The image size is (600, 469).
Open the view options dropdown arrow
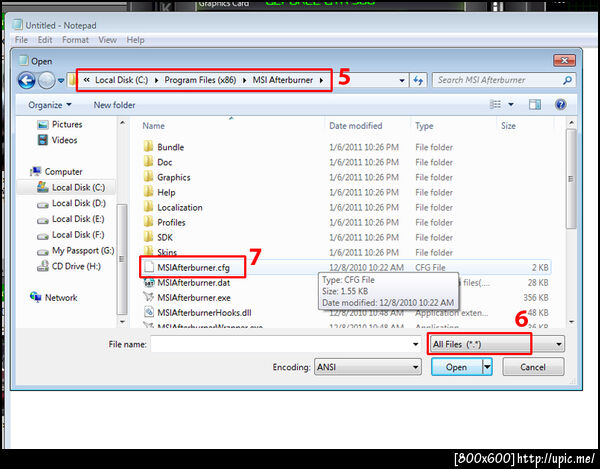[511, 104]
